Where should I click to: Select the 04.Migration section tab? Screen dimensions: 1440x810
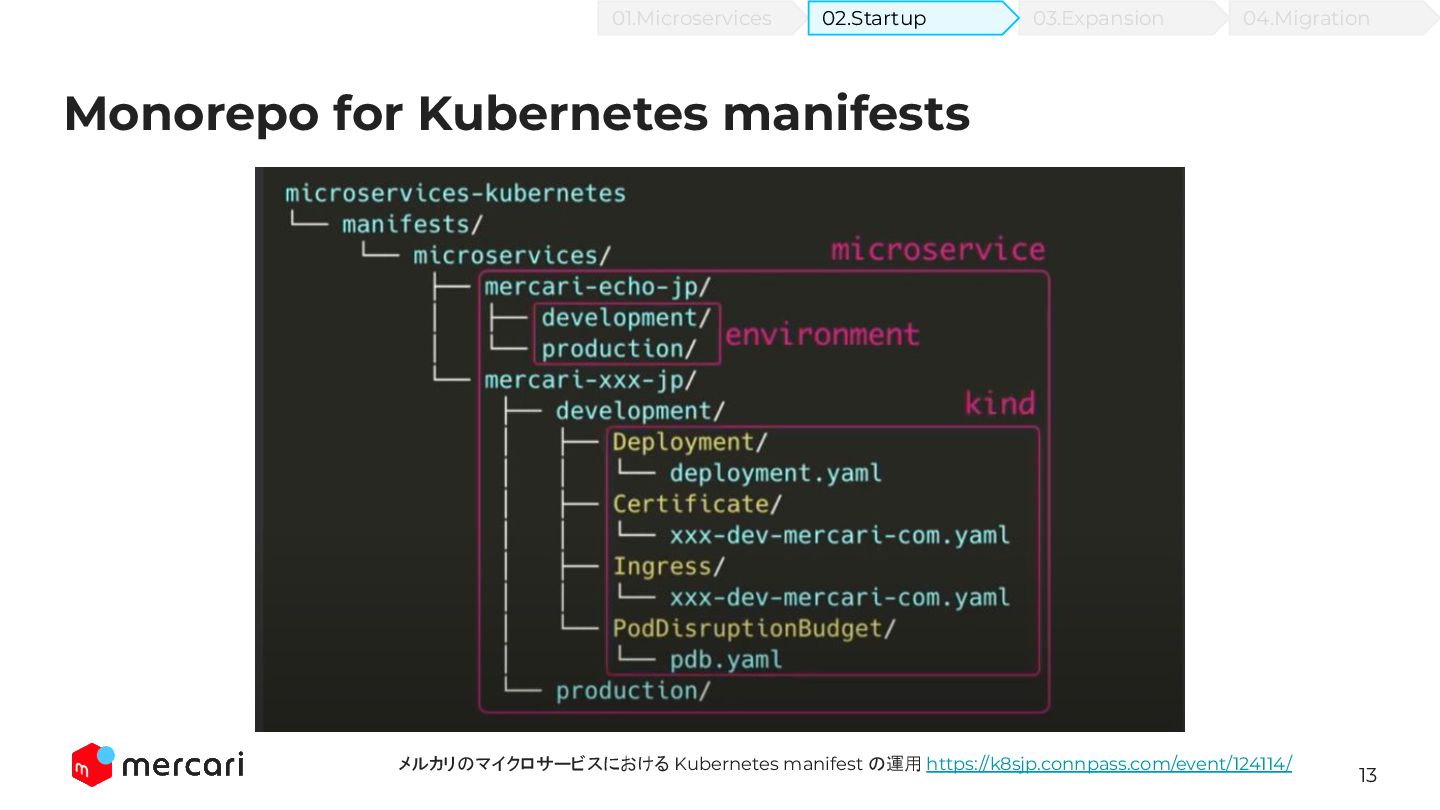click(1332, 18)
